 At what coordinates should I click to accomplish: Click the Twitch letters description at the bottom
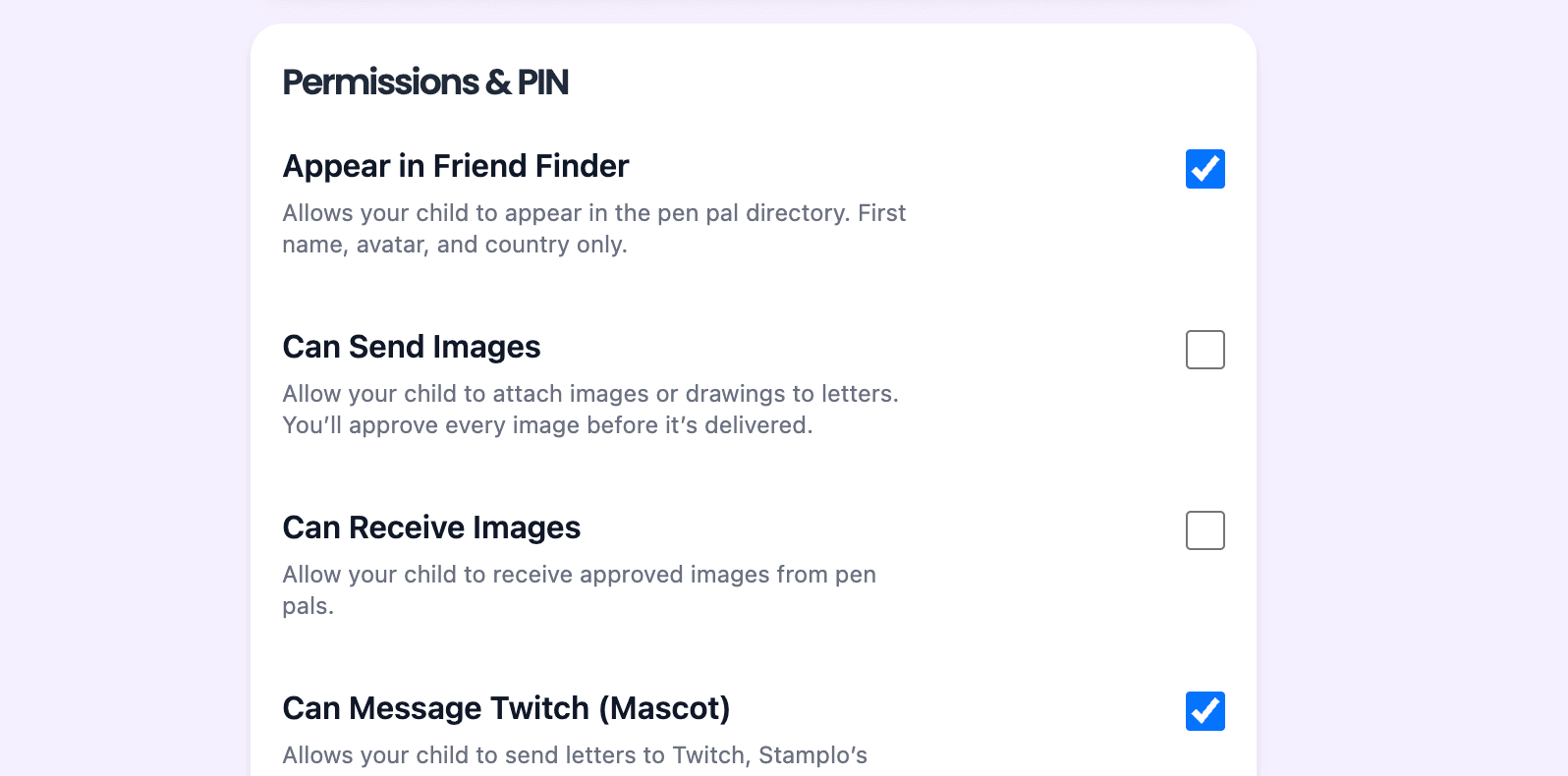(575, 755)
